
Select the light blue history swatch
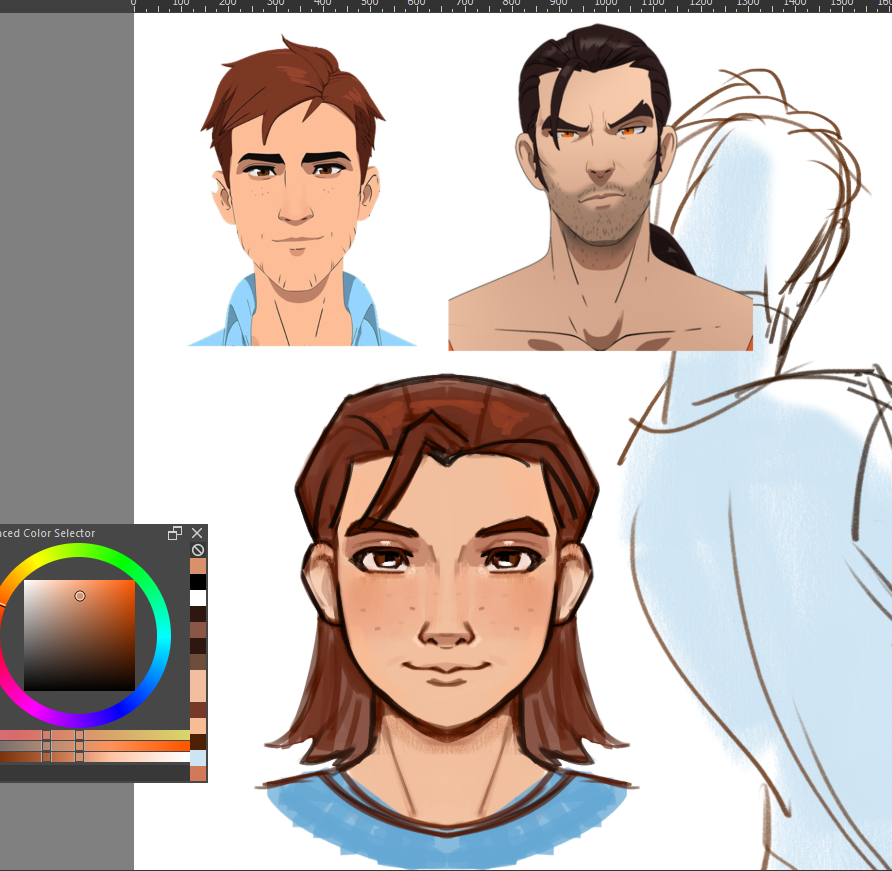[x=198, y=758]
